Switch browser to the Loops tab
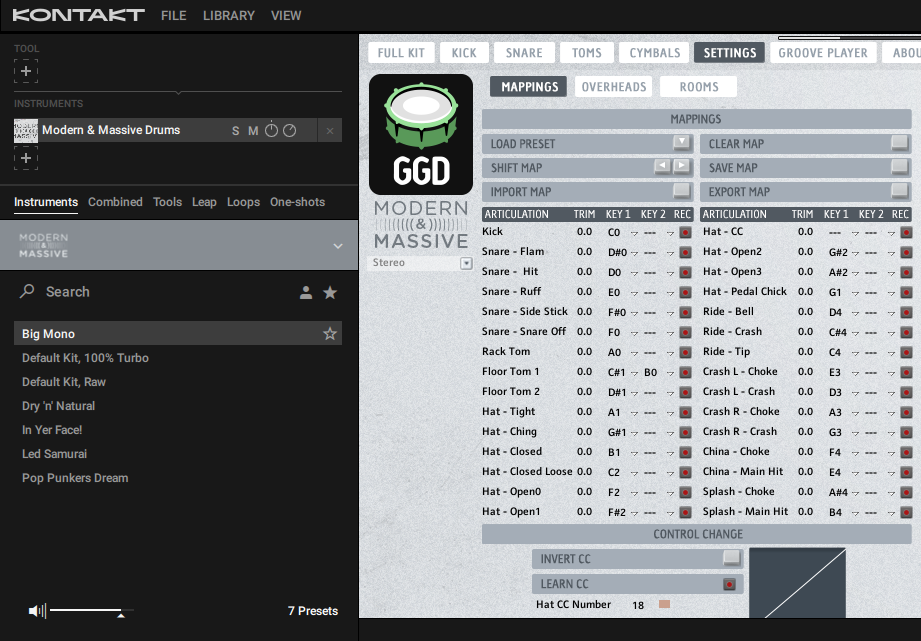This screenshot has height=641, width=921. [243, 202]
